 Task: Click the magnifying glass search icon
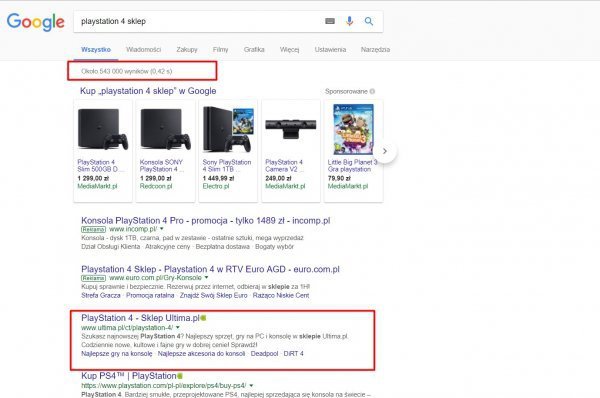pos(368,21)
